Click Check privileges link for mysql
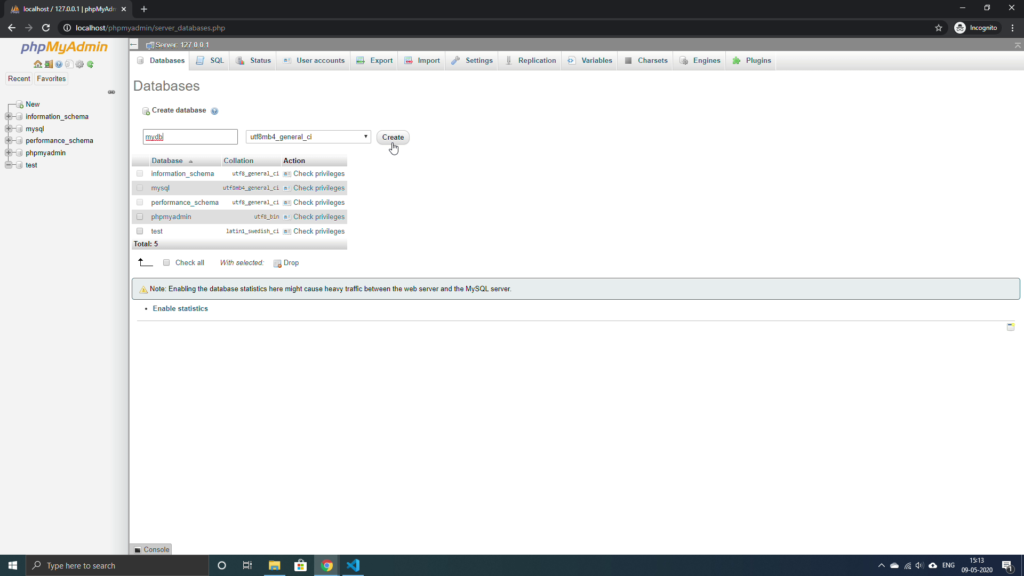 click(x=319, y=188)
